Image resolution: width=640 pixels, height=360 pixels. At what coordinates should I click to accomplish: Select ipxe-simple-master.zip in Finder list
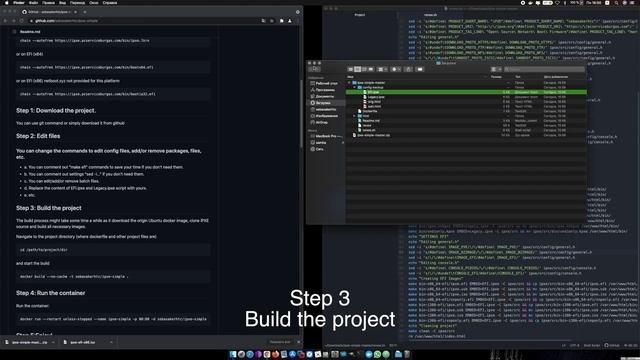[373, 135]
